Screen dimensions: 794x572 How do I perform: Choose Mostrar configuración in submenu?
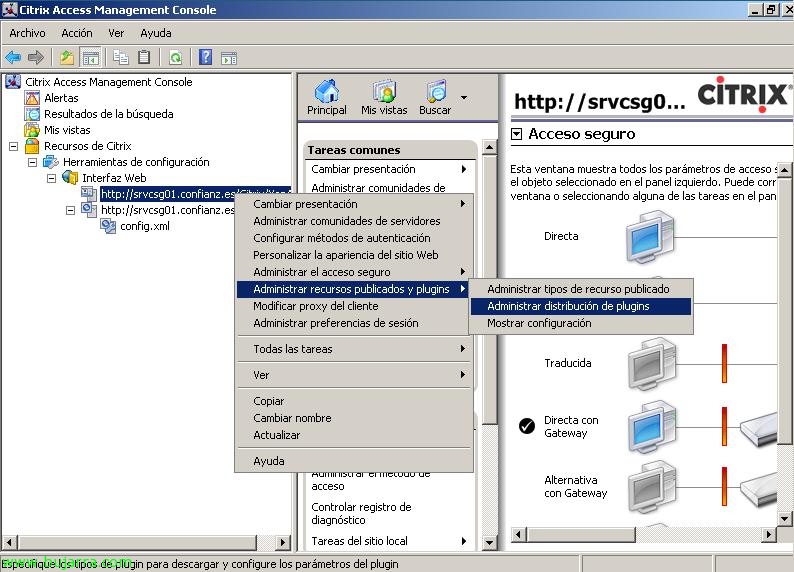tap(581, 323)
